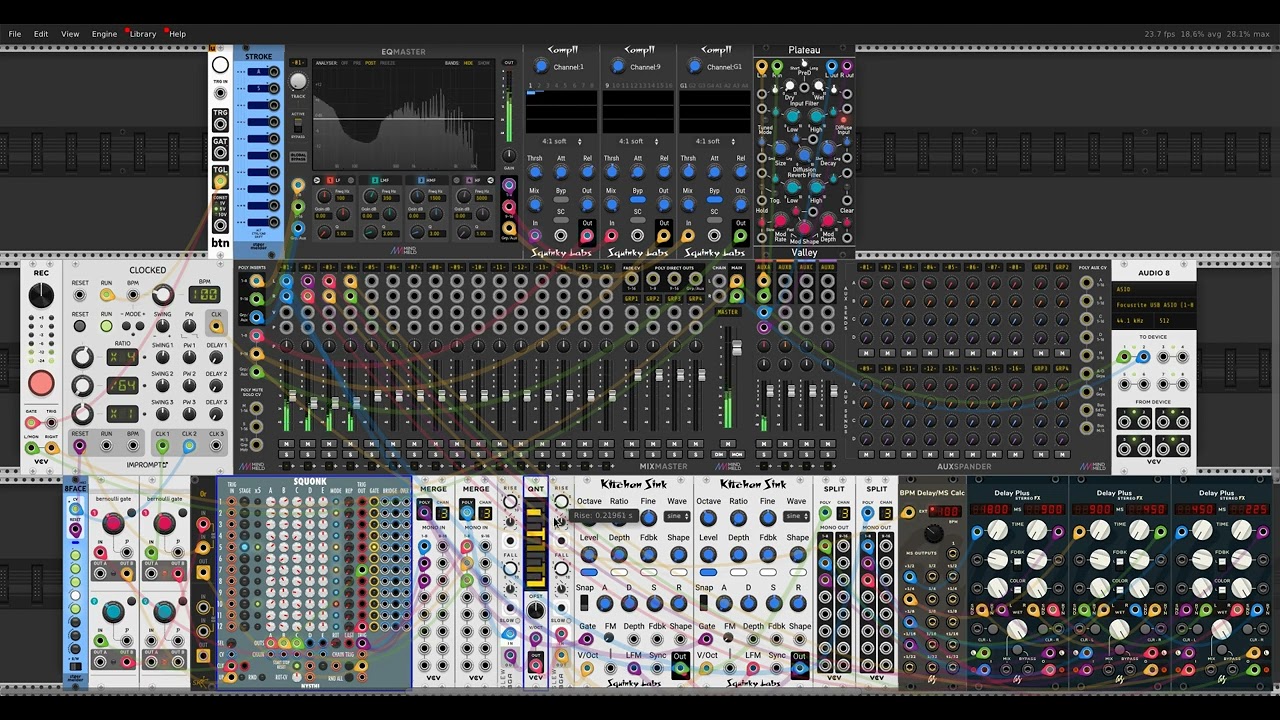Open ratio dropdown '4:1 soft' on Comp Channel:G1

click(714, 141)
